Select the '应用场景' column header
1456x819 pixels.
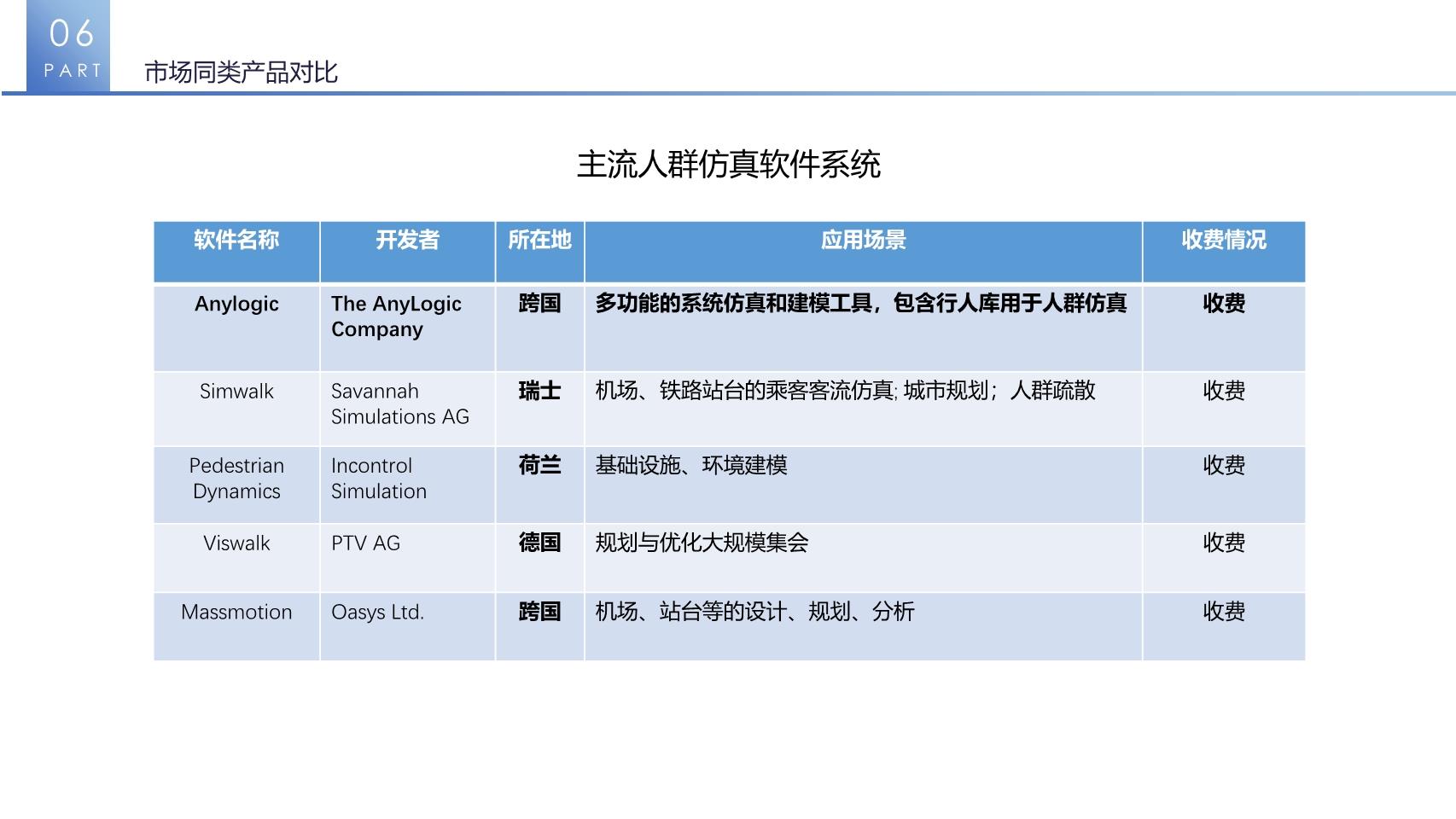click(x=864, y=252)
